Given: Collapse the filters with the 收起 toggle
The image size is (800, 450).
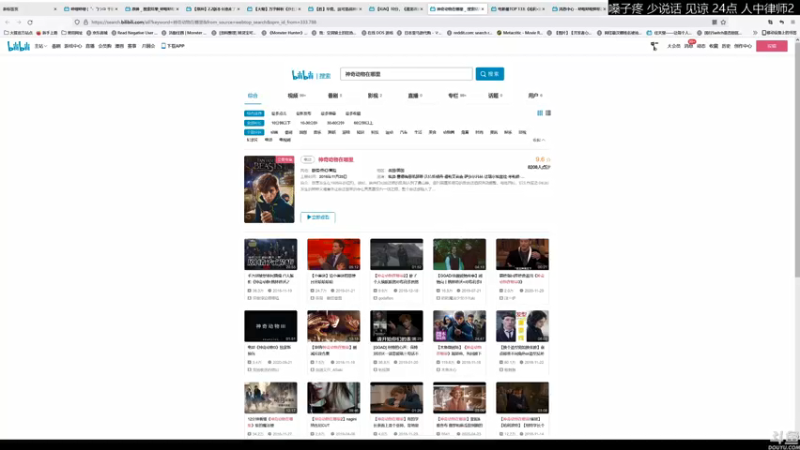Looking at the screenshot, I should pyautogui.click(x=539, y=140).
